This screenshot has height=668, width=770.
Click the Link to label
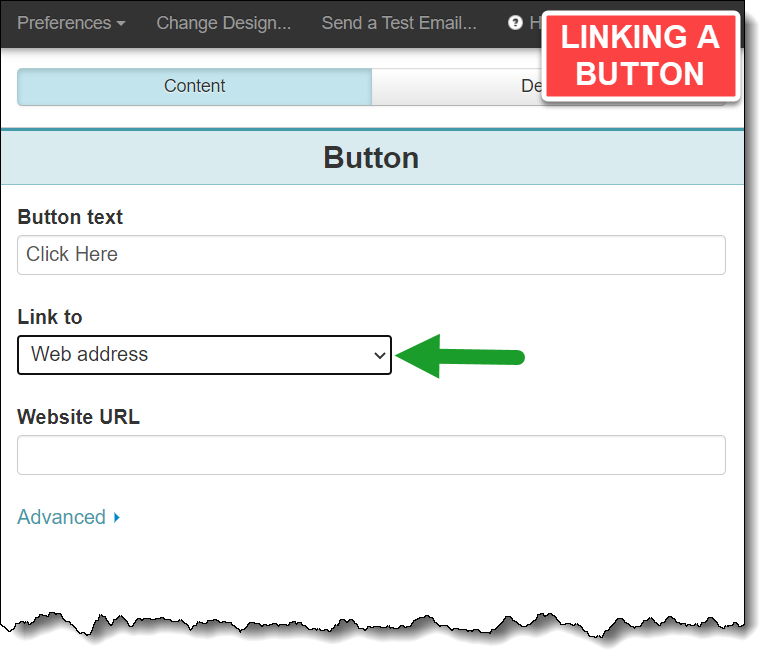click(50, 317)
